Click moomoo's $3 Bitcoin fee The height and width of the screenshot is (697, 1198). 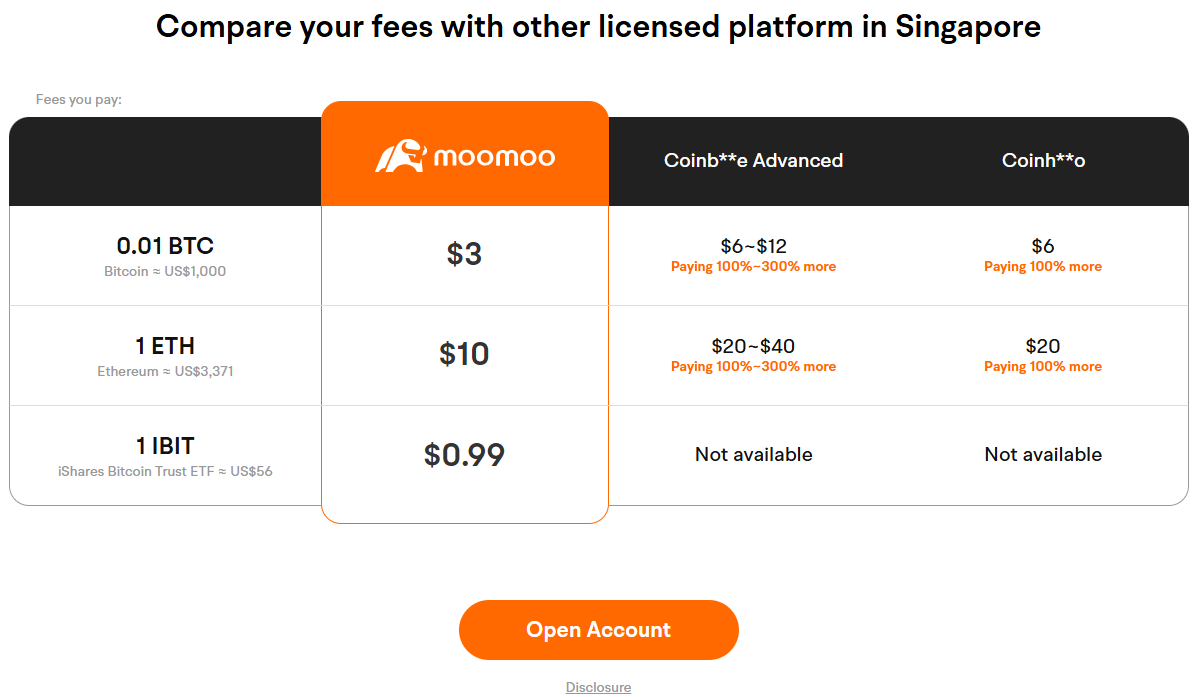coord(464,254)
